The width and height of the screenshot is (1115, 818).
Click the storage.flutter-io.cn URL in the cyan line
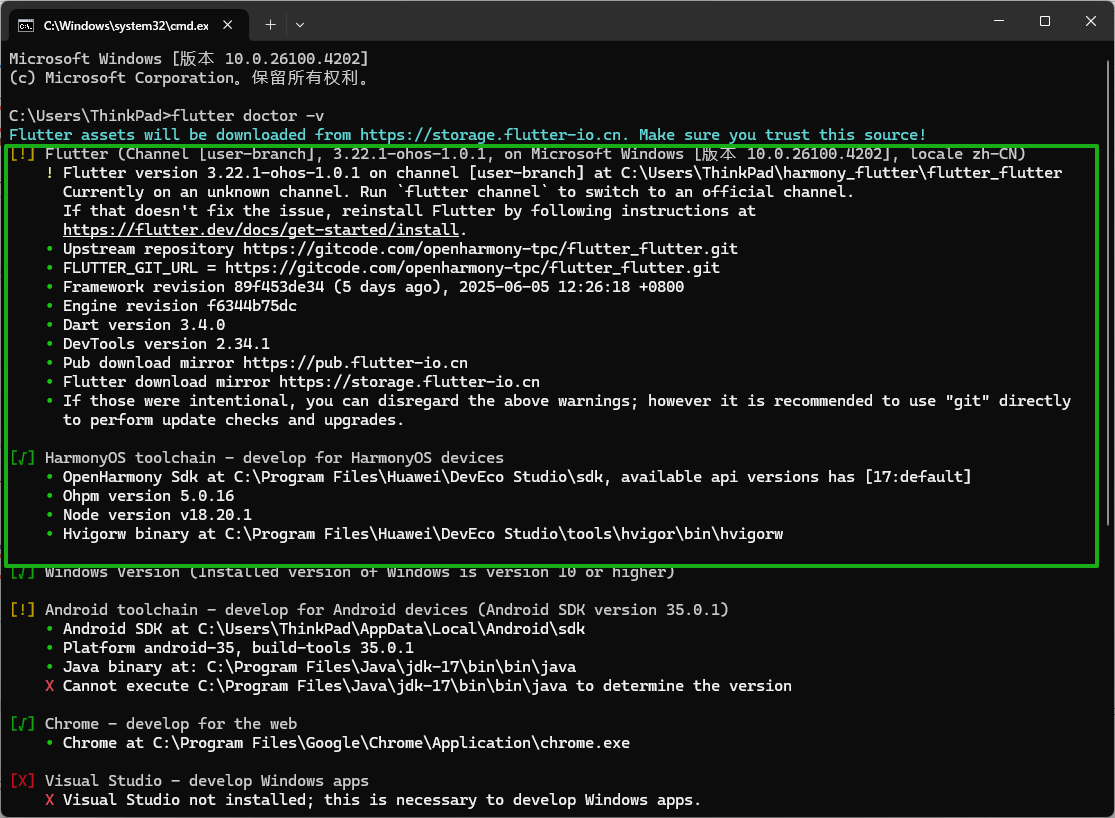click(x=491, y=135)
